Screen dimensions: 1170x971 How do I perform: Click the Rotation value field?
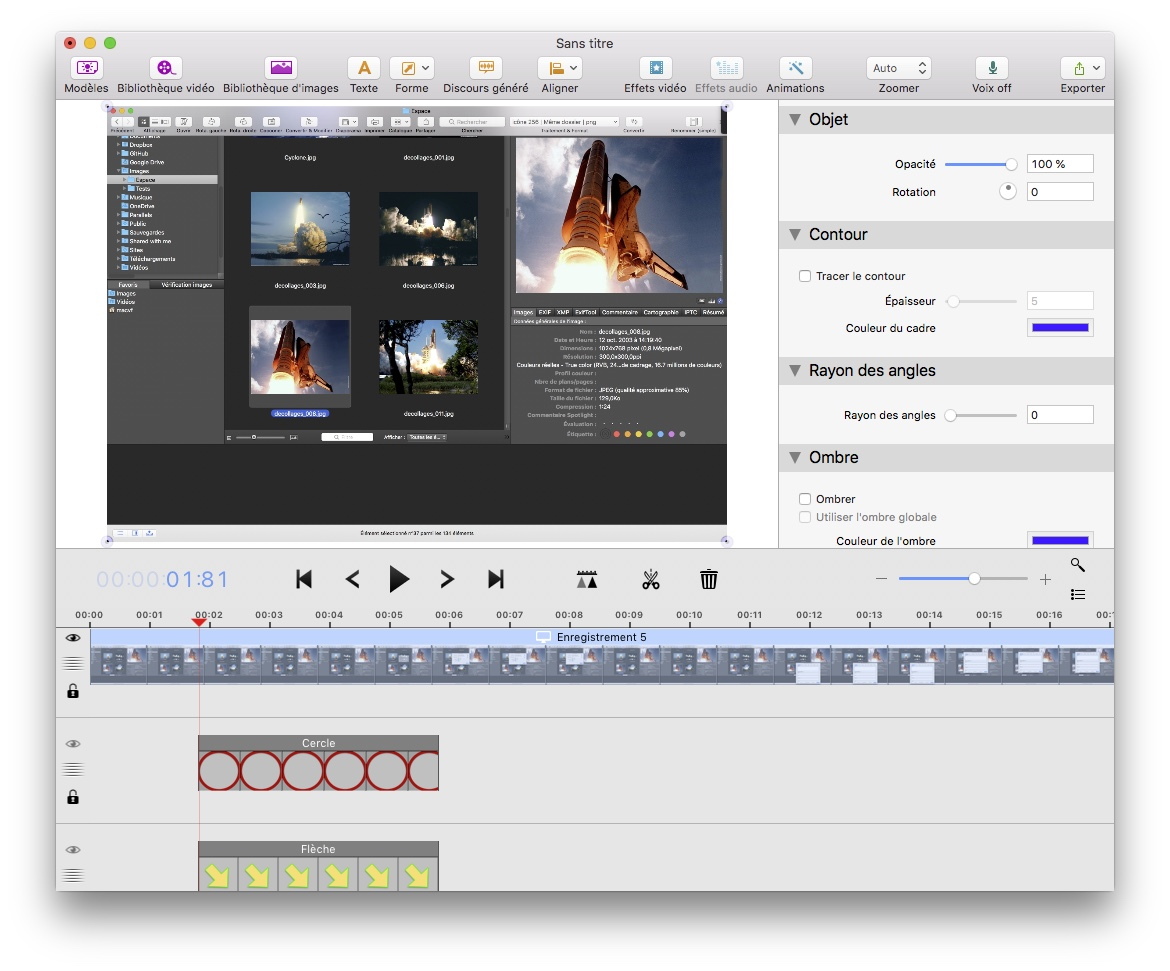1060,192
